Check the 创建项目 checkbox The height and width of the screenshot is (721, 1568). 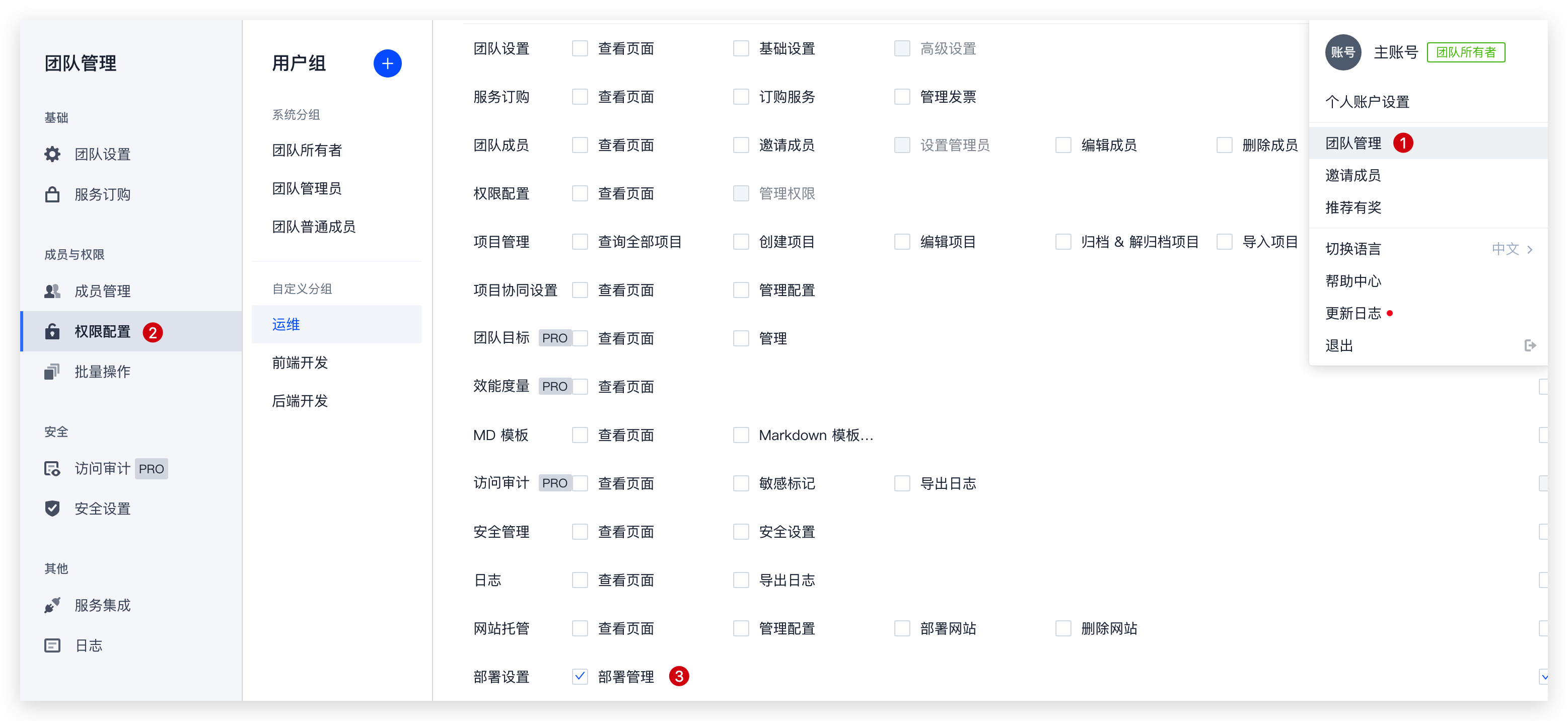pos(741,242)
